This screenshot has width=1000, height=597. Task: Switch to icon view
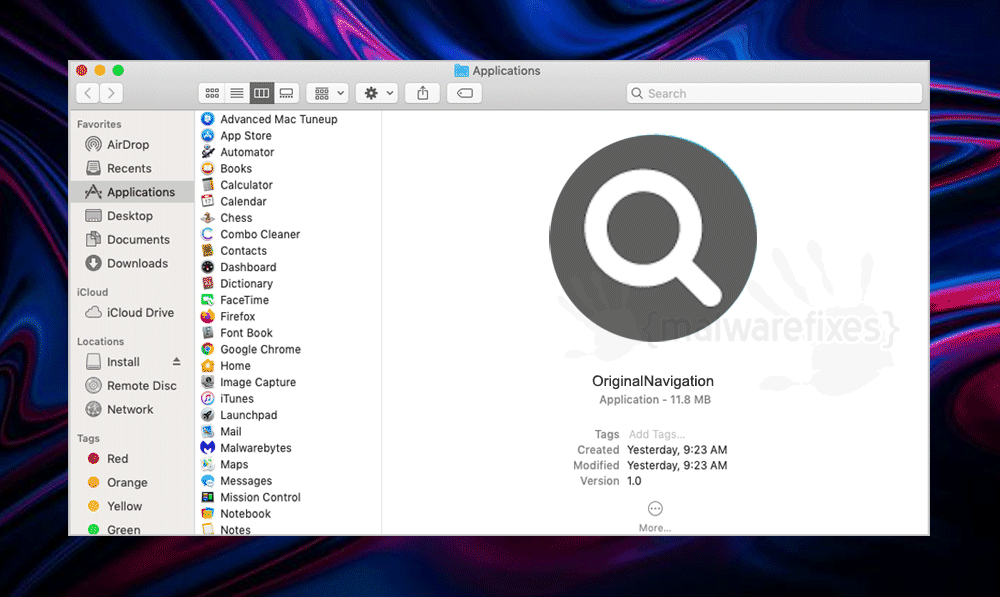coord(212,93)
